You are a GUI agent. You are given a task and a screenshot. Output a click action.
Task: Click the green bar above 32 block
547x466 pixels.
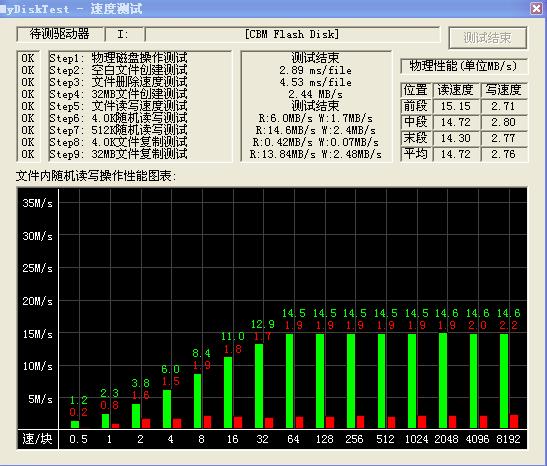[x=259, y=386]
